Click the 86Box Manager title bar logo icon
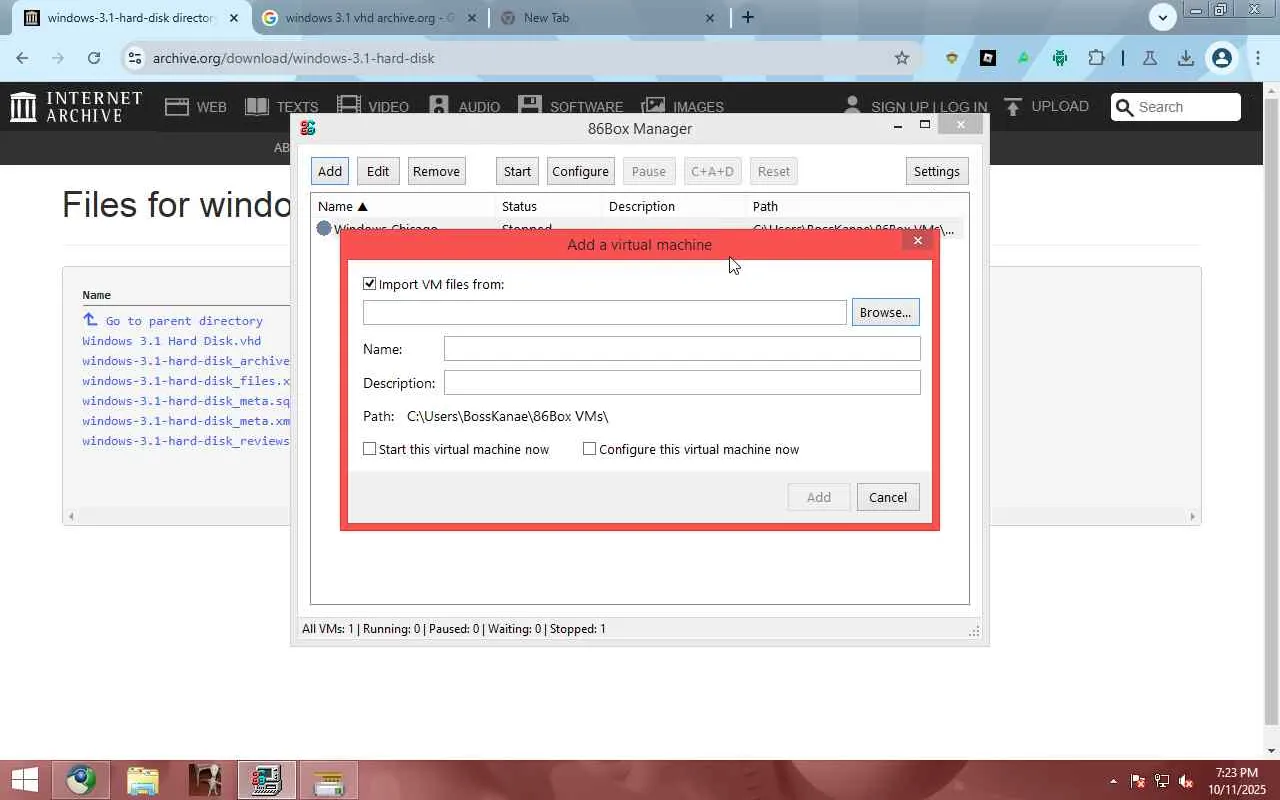Image resolution: width=1280 pixels, height=800 pixels. click(x=308, y=128)
